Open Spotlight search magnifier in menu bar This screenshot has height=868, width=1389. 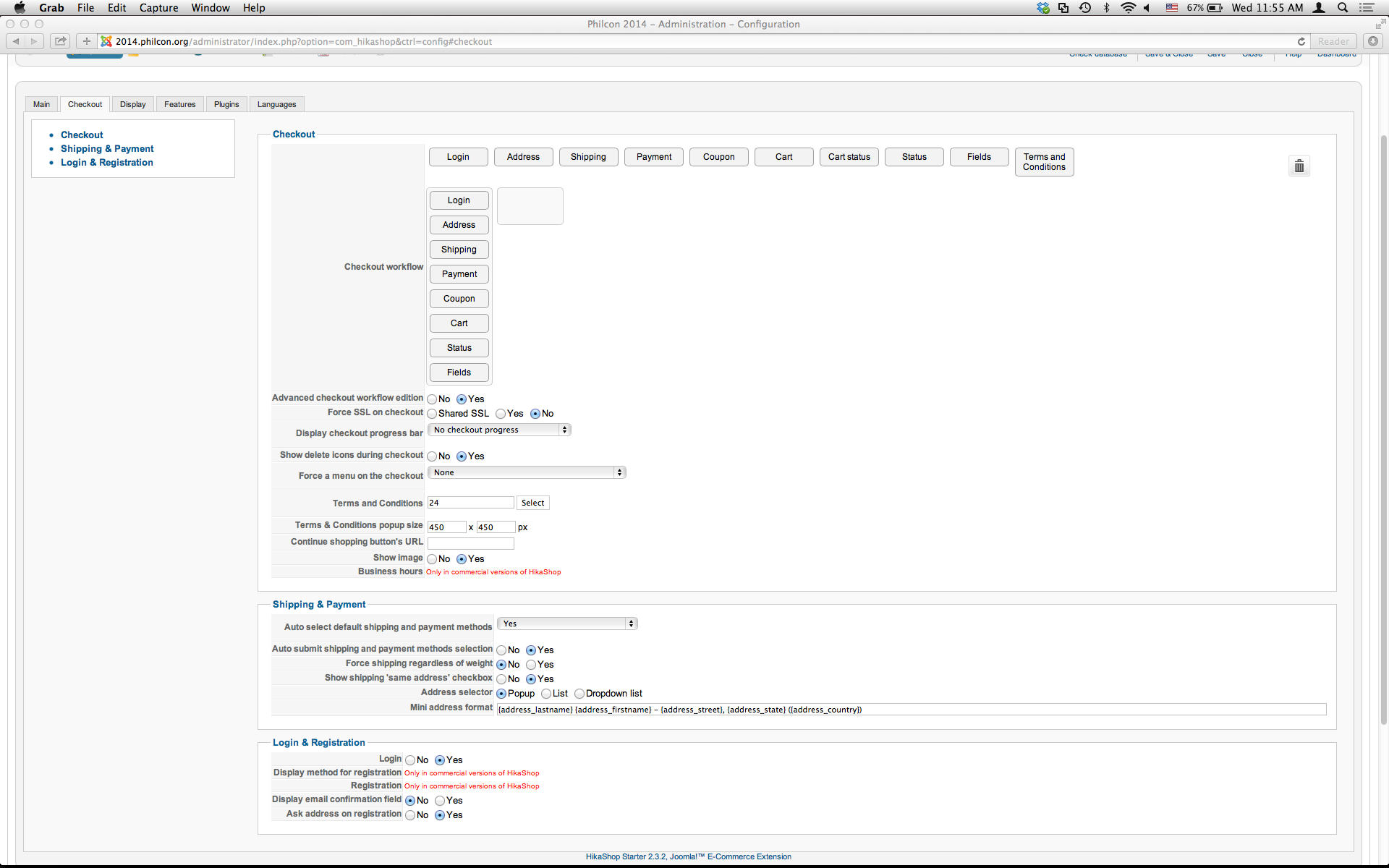pos(1343,8)
